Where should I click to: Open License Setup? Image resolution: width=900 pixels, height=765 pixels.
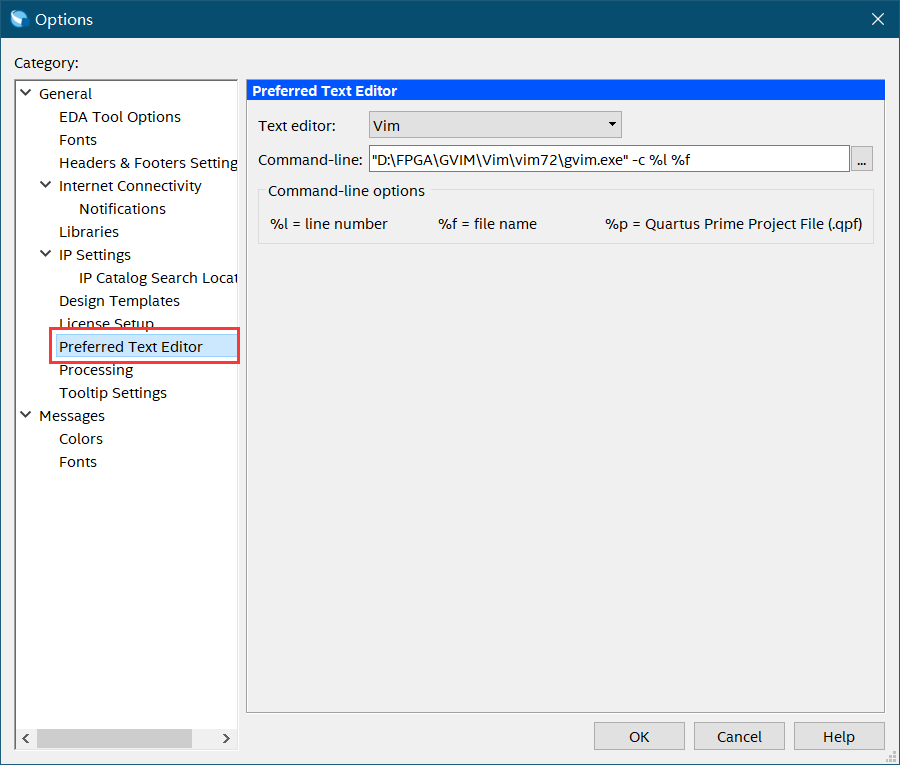pyautogui.click(x=106, y=323)
